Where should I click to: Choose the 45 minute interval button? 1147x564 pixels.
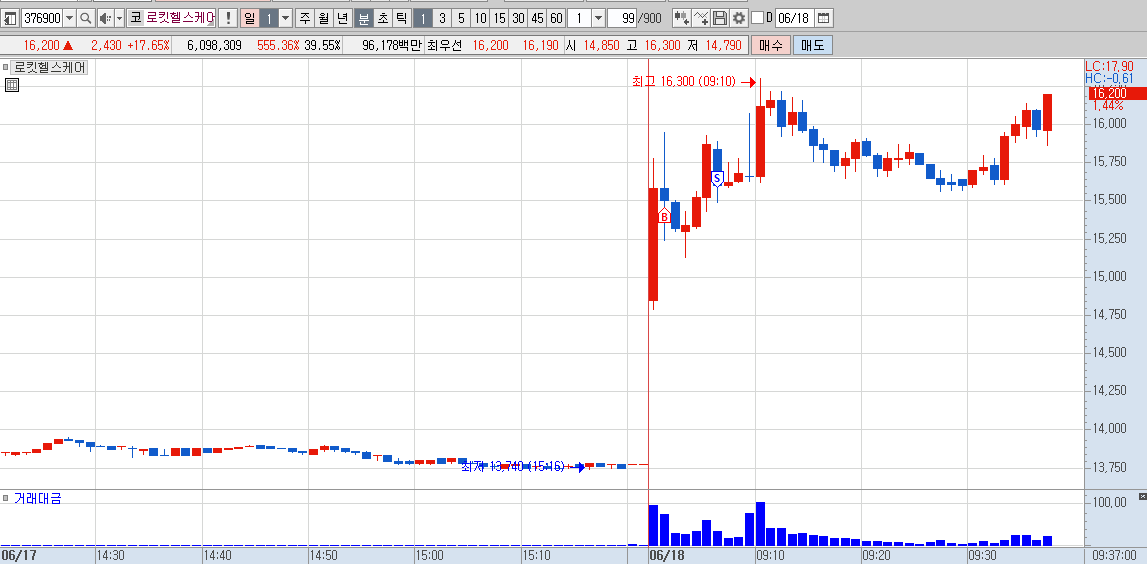(537, 18)
